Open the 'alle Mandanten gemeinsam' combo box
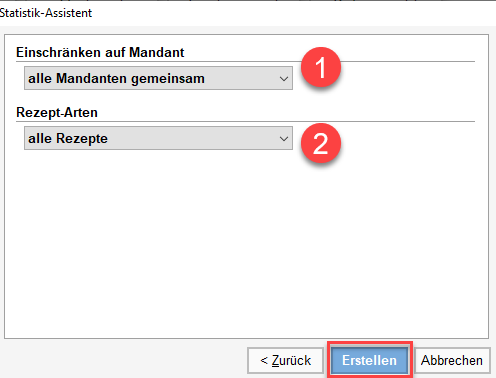496x378 pixels. click(x=158, y=78)
